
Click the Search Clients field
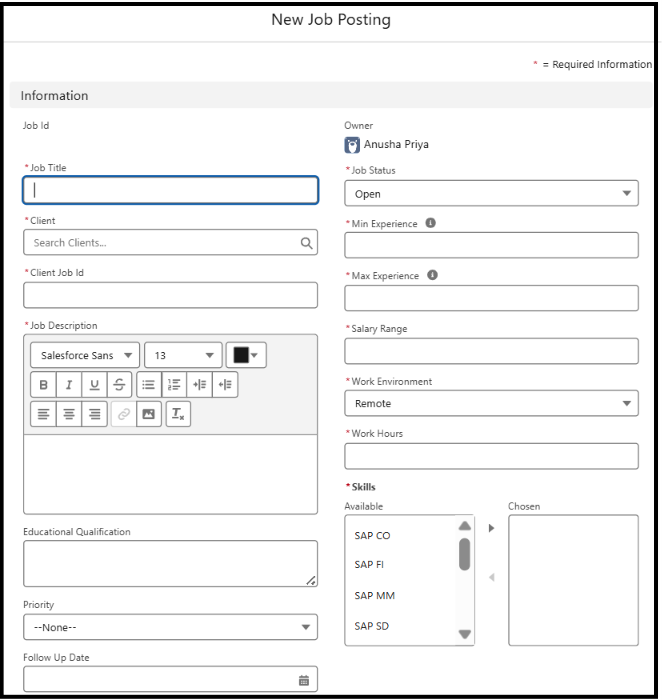[171, 242]
